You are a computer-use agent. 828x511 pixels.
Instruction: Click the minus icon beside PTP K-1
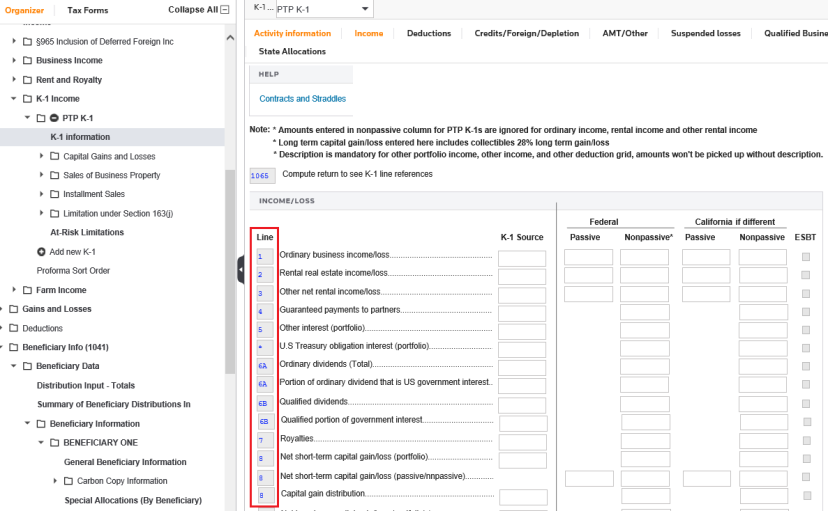[x=54, y=118]
